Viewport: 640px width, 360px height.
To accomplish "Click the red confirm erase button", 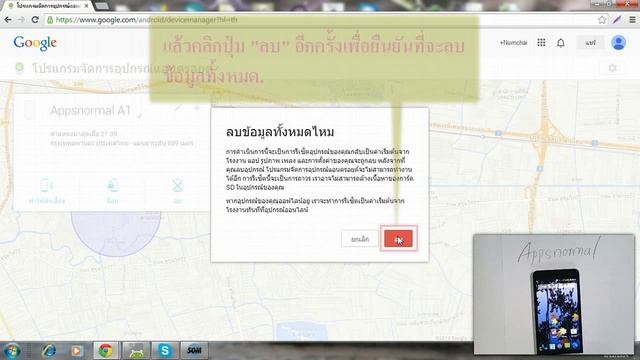I will point(398,239).
